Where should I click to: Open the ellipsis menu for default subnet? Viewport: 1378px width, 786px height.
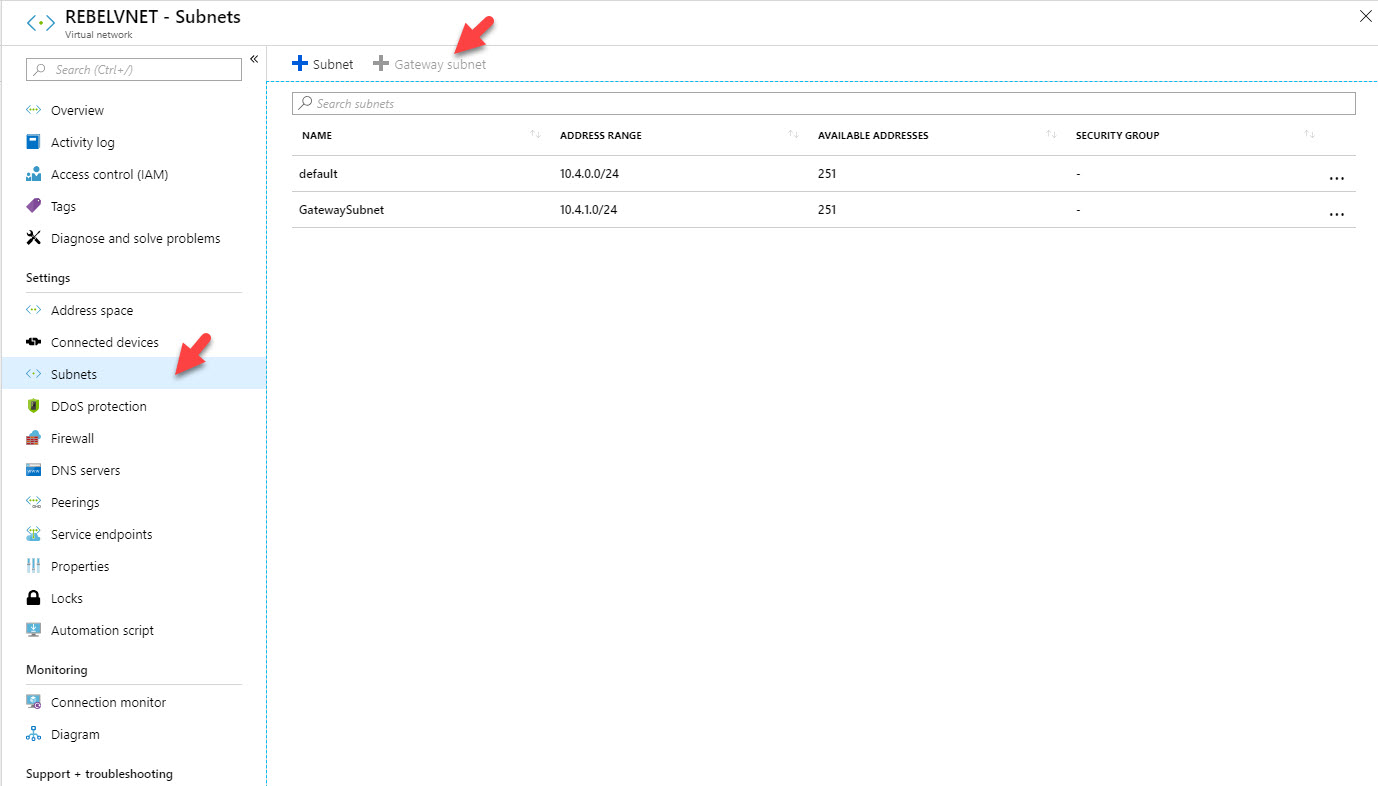tap(1337, 178)
